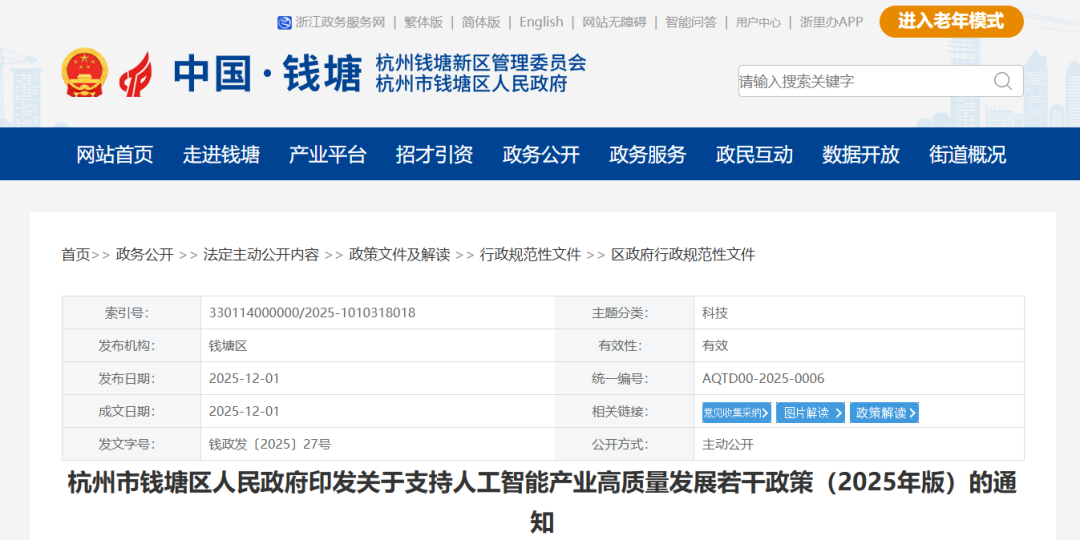
Task: Enter elderly mode via 进入老年模式 button
Action: (950, 21)
